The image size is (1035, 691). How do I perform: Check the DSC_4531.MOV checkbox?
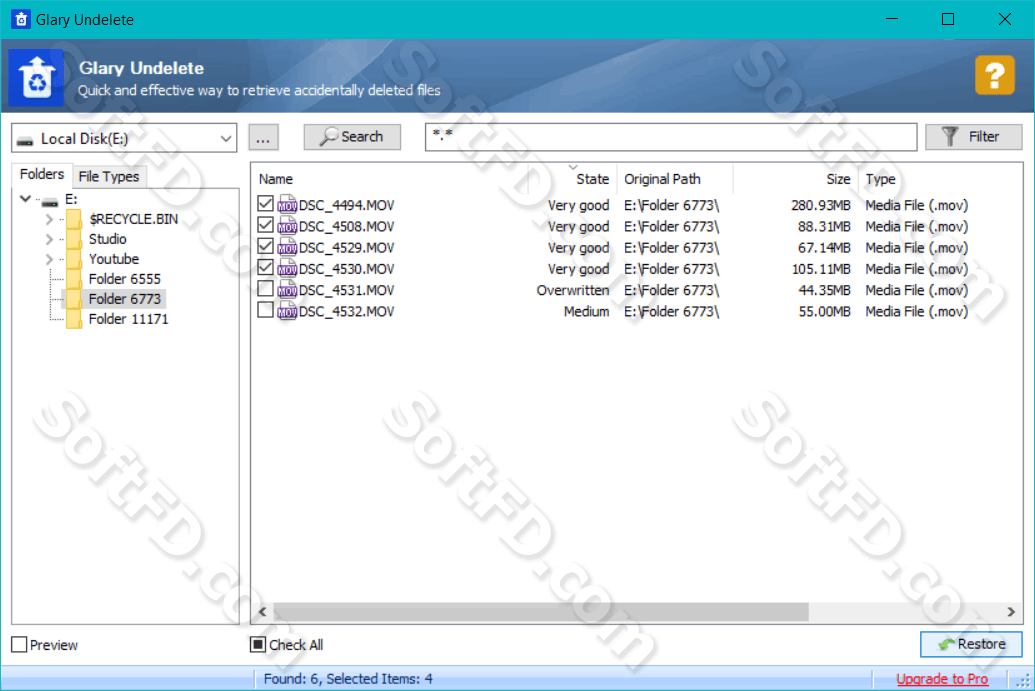tap(265, 288)
